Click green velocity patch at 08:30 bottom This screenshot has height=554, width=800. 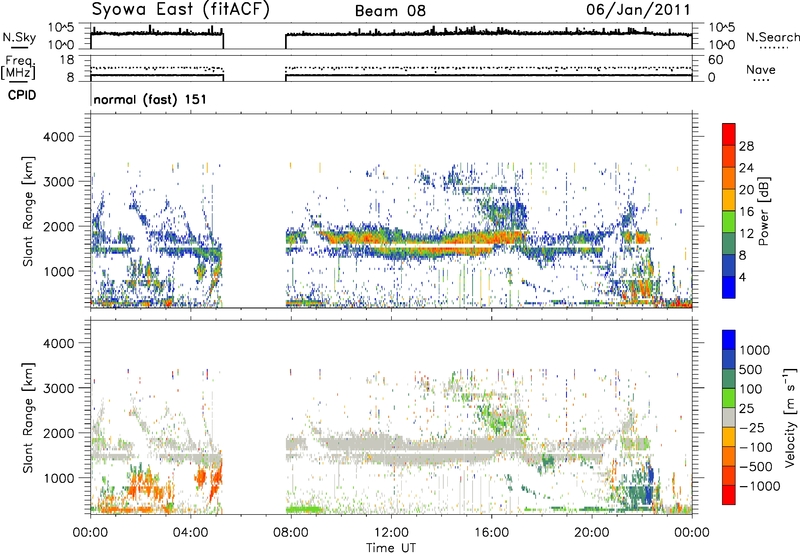304,509
